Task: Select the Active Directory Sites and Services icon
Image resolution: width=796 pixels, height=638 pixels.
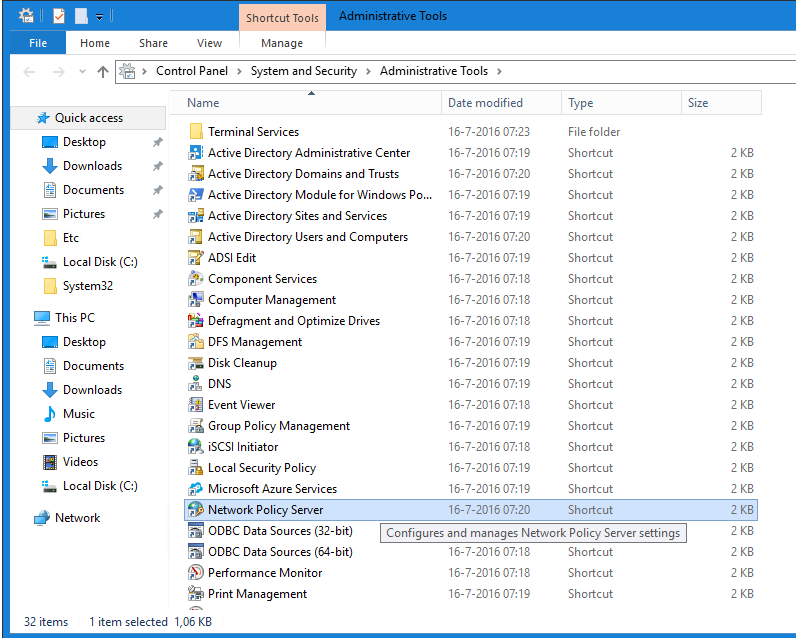Action: 196,216
